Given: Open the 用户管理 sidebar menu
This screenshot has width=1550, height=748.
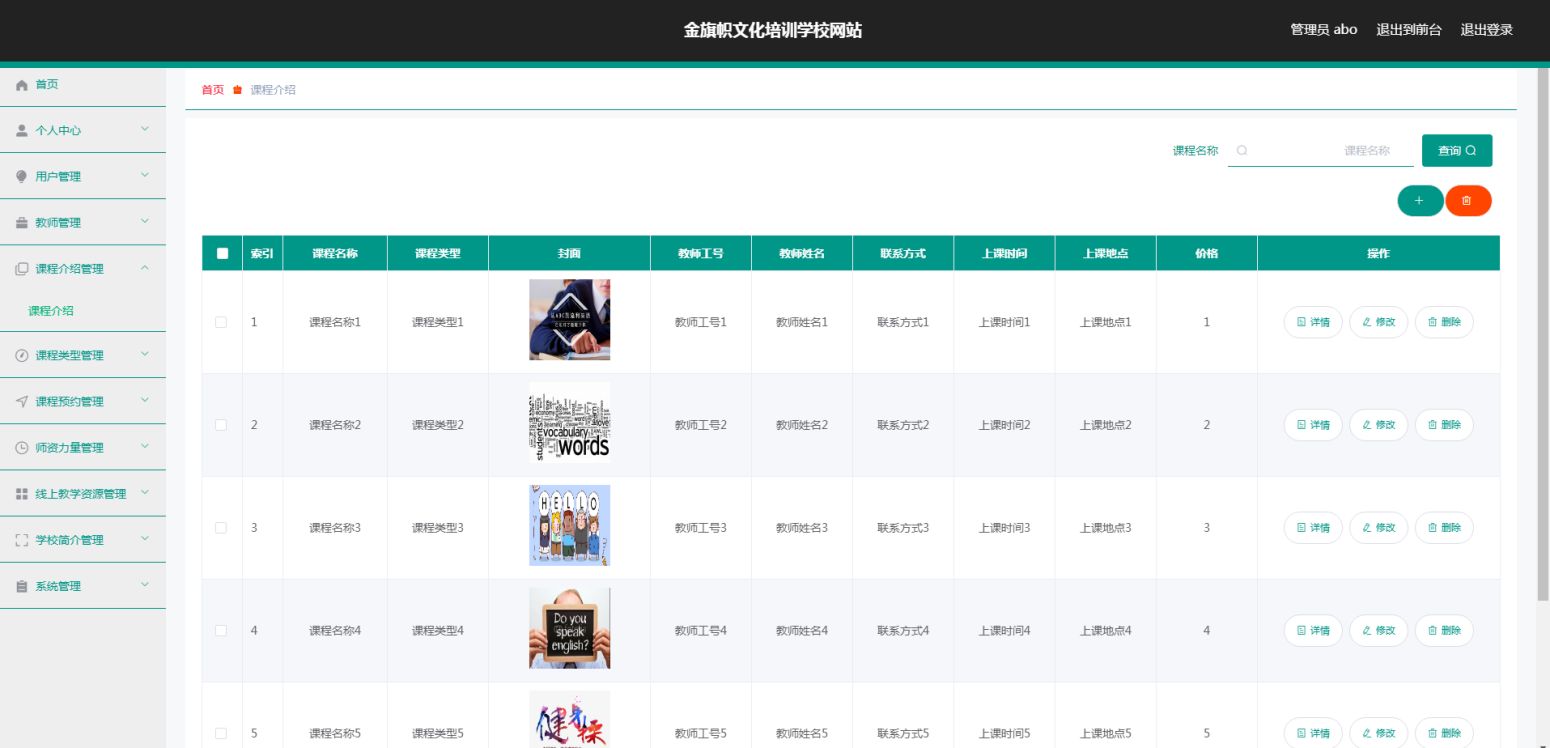Looking at the screenshot, I should coord(83,177).
